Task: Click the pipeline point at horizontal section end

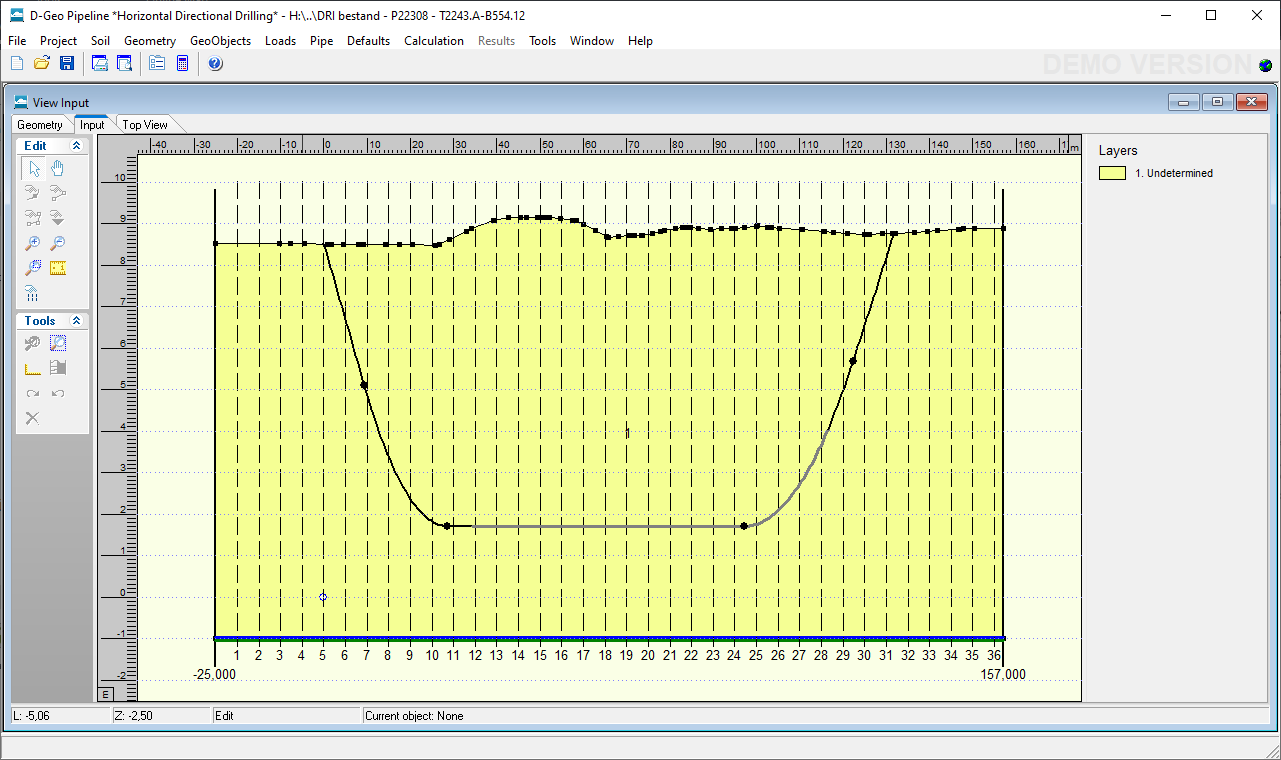Action: (744, 526)
